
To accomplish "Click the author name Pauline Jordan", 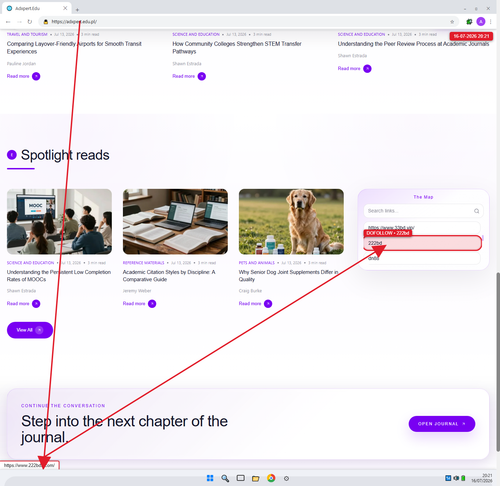I will pyautogui.click(x=21, y=64).
